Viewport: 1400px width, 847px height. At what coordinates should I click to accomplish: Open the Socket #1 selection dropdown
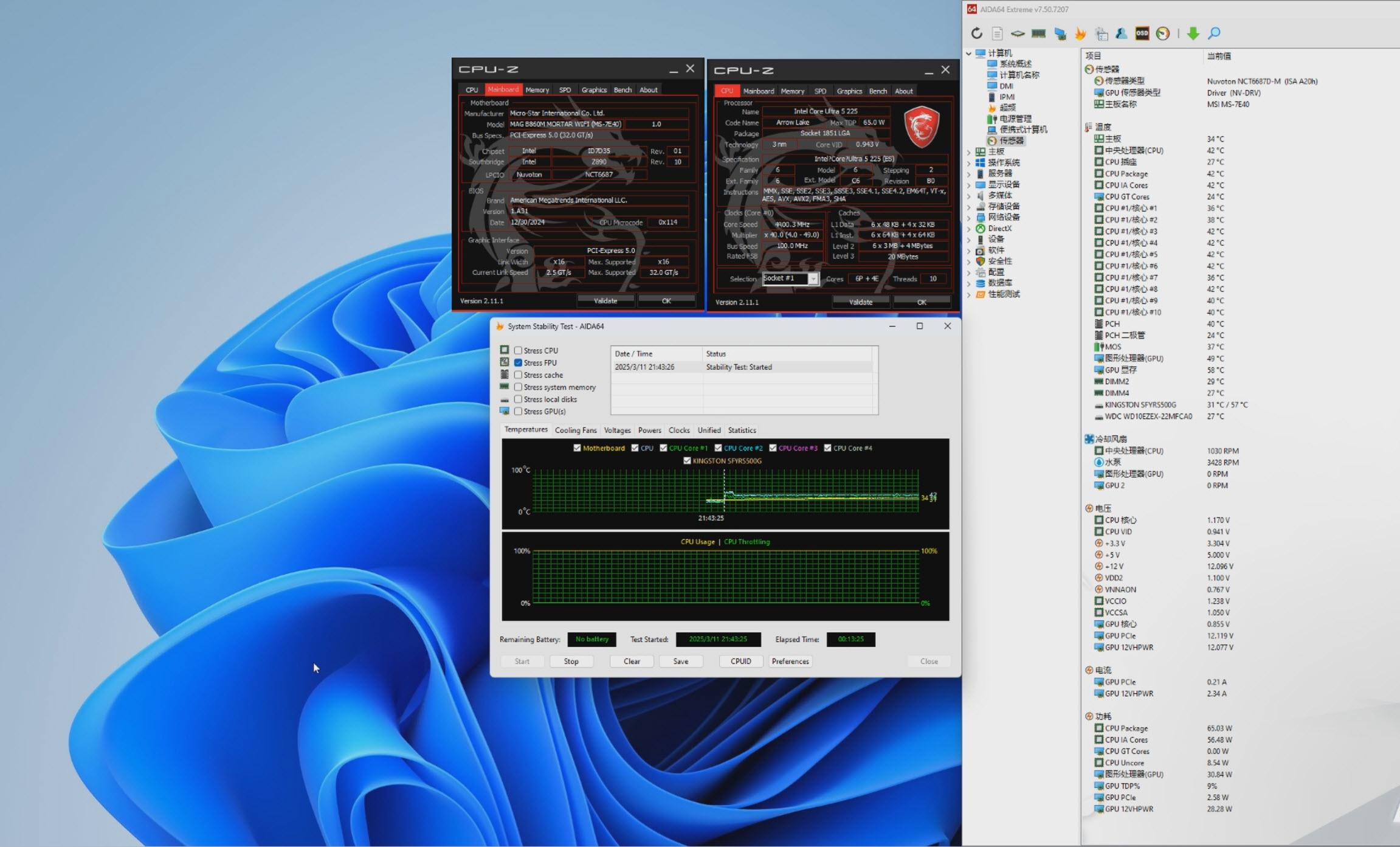pos(813,278)
